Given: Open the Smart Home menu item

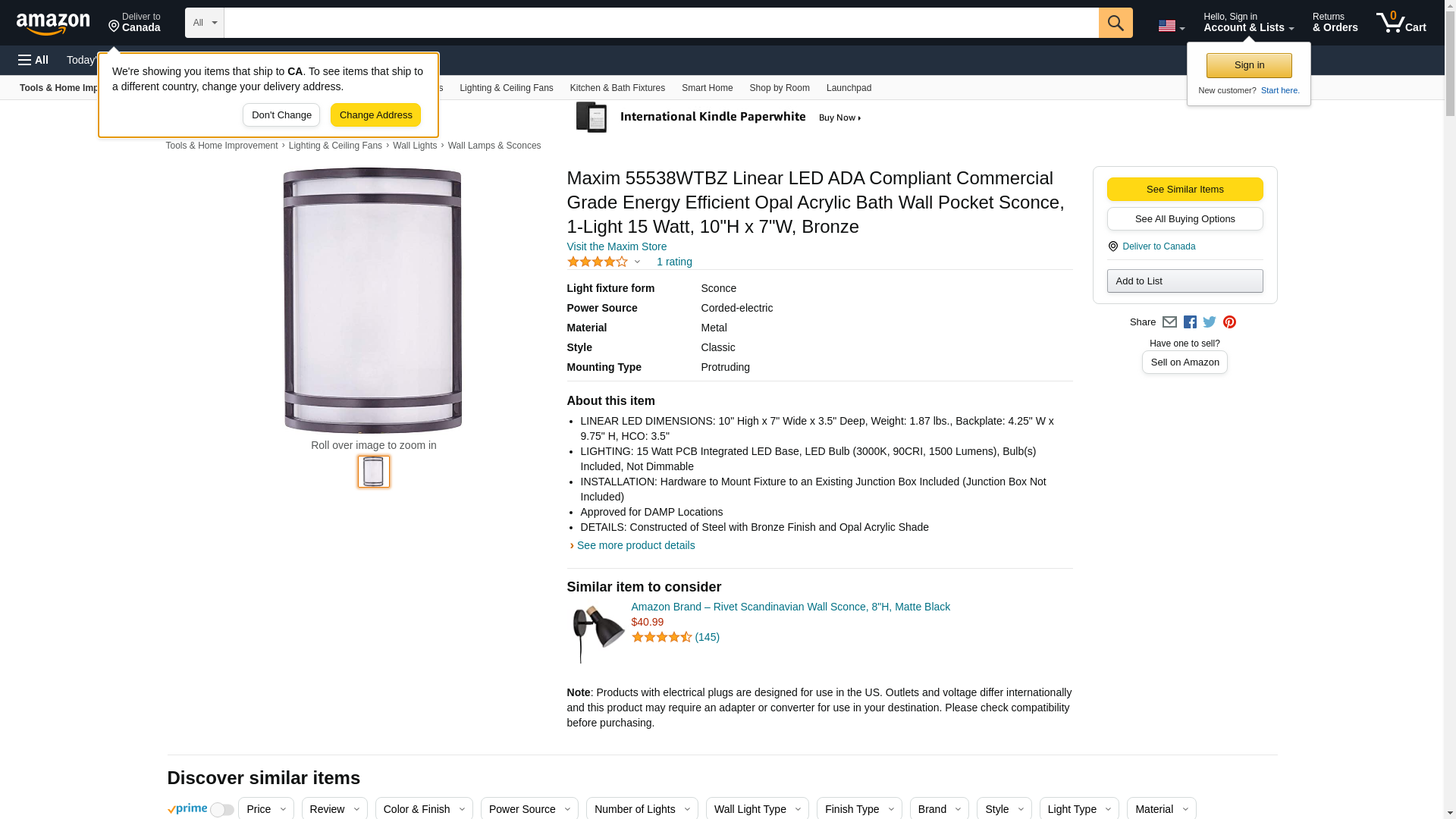Looking at the screenshot, I should (707, 88).
